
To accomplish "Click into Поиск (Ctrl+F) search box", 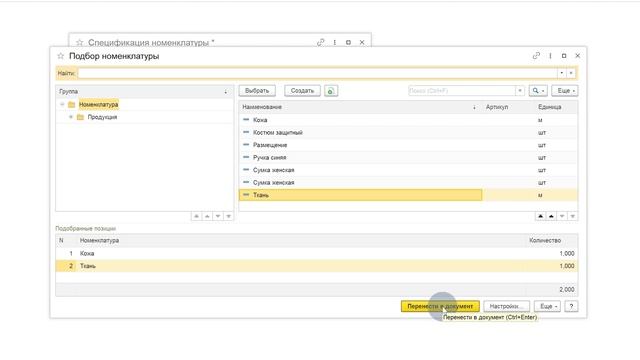I will click(x=462, y=91).
